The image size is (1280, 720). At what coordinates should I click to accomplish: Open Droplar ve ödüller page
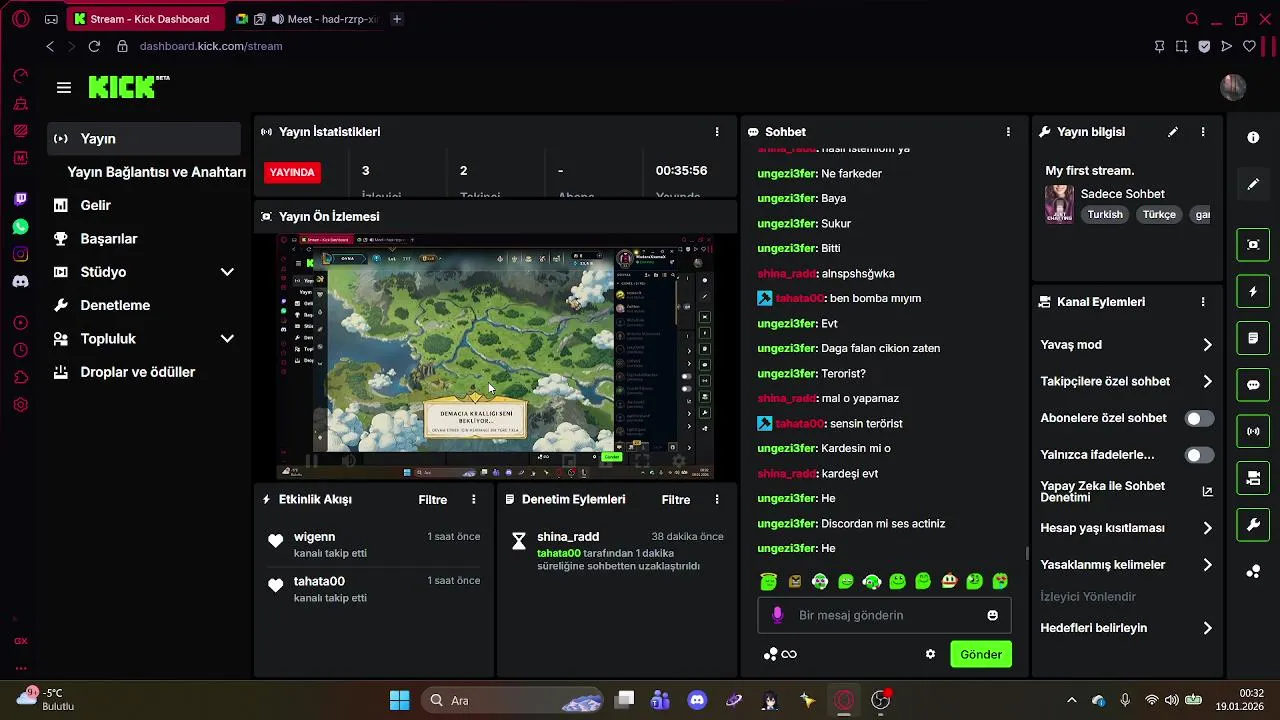[144, 372]
